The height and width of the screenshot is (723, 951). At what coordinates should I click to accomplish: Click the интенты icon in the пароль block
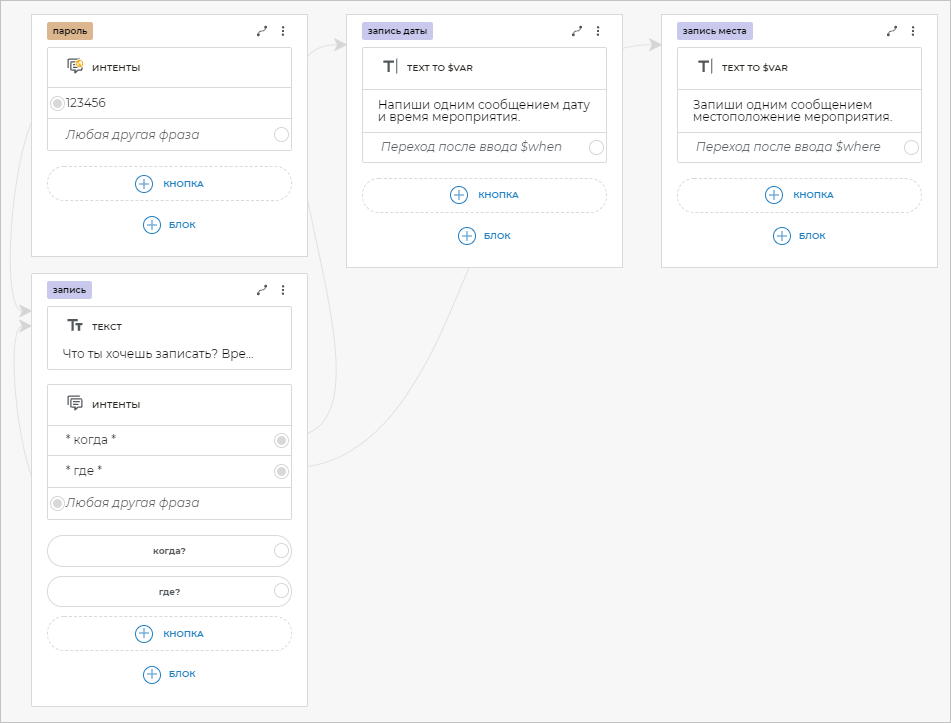(x=75, y=67)
